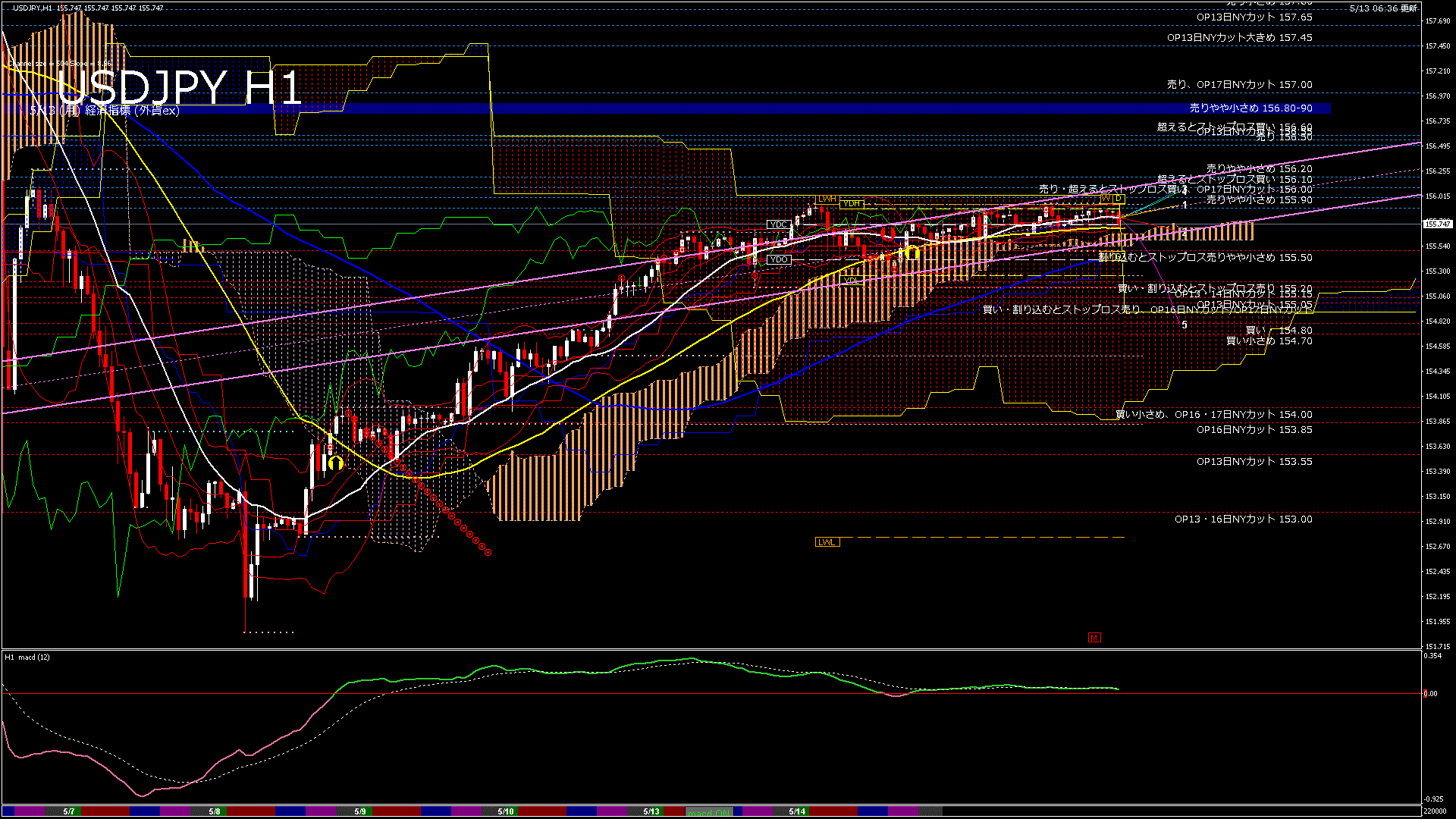
Task: Click the 5/13 date marker
Action: point(651,811)
